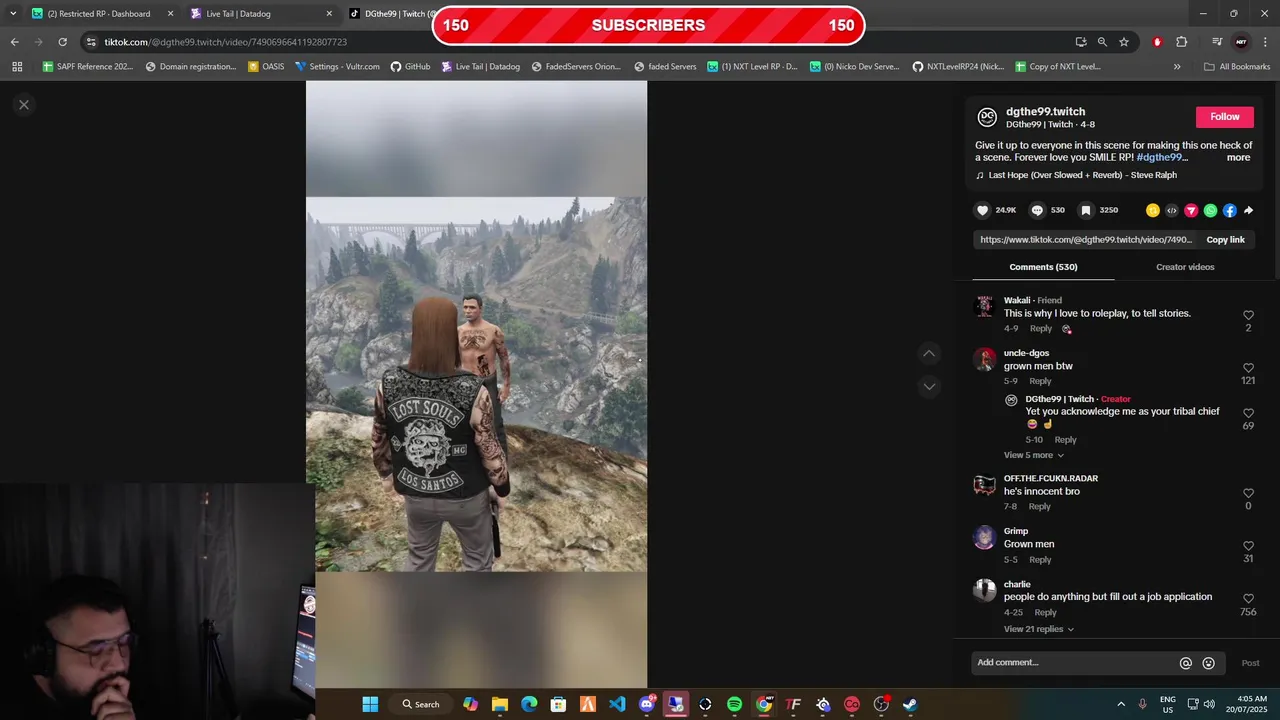The width and height of the screenshot is (1280, 720).
Task: Like the creator's reply about tribal chief
Action: [x=1248, y=413]
